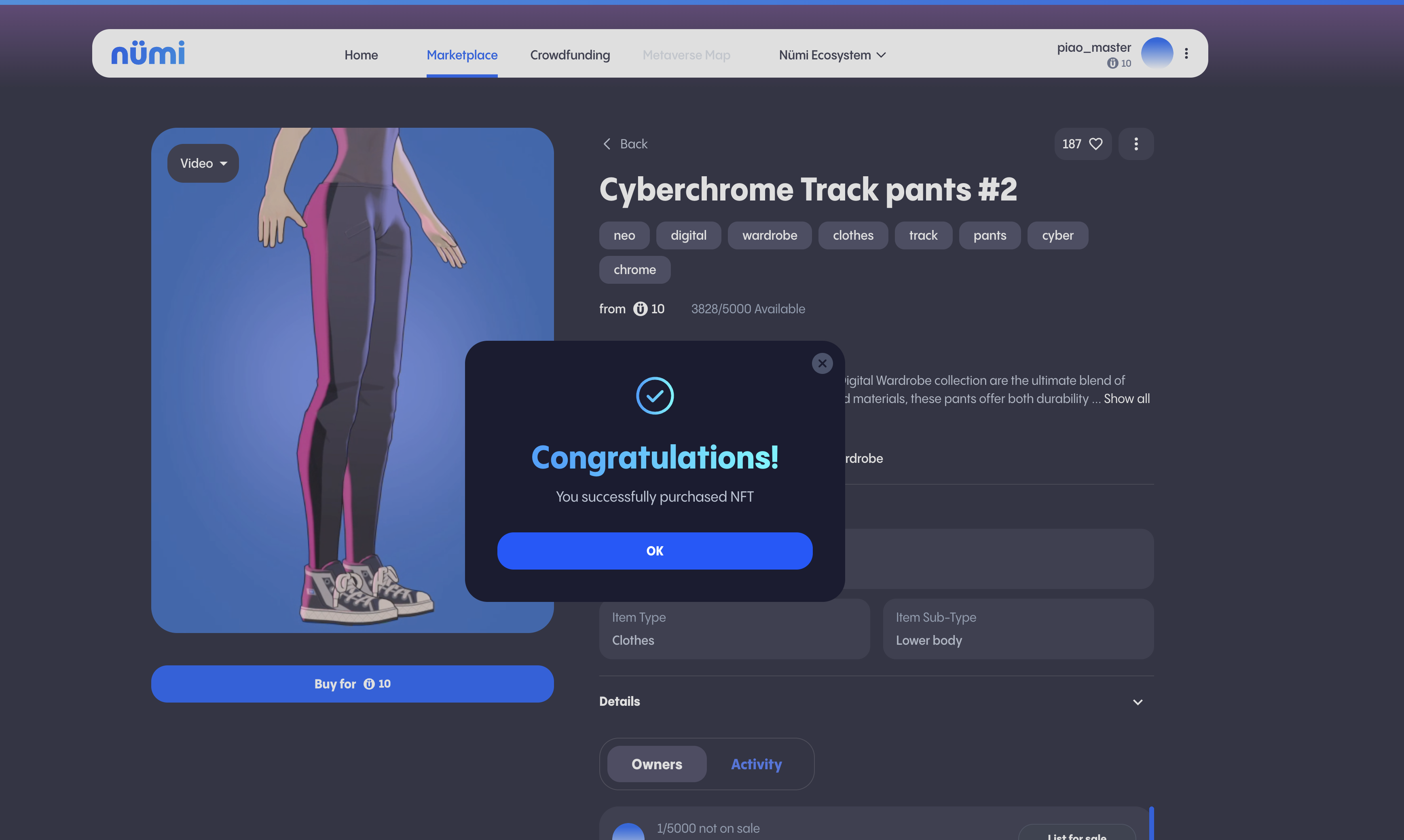Select the Owners tab

tap(657, 764)
